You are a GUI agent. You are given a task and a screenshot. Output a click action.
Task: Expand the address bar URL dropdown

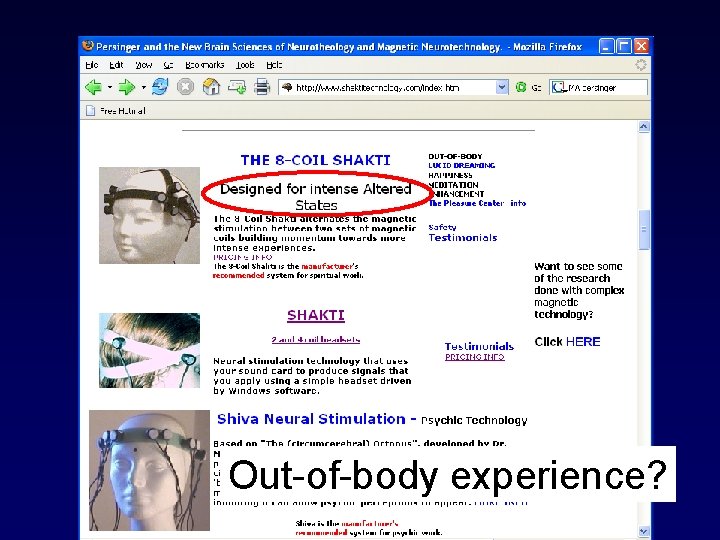coord(502,87)
